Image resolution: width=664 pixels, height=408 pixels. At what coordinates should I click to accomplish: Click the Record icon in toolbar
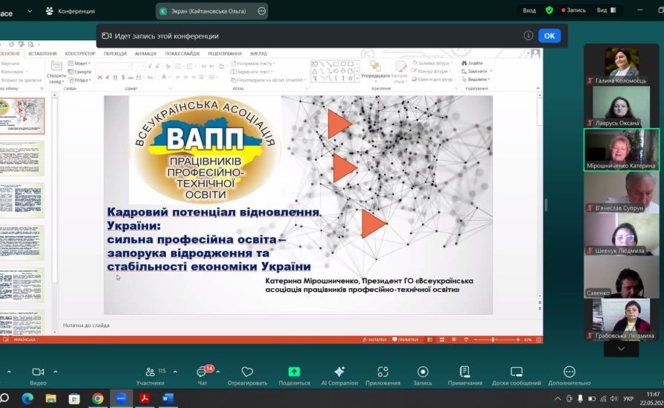coord(423,372)
